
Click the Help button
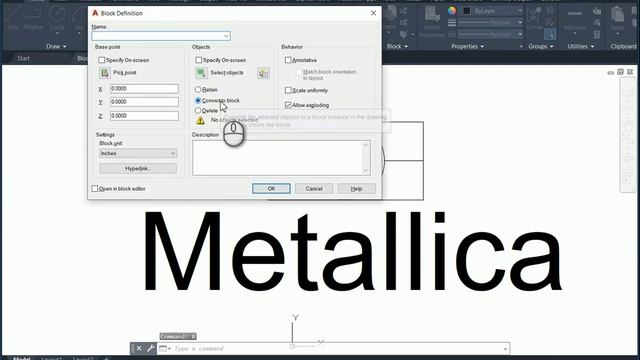tap(356, 189)
